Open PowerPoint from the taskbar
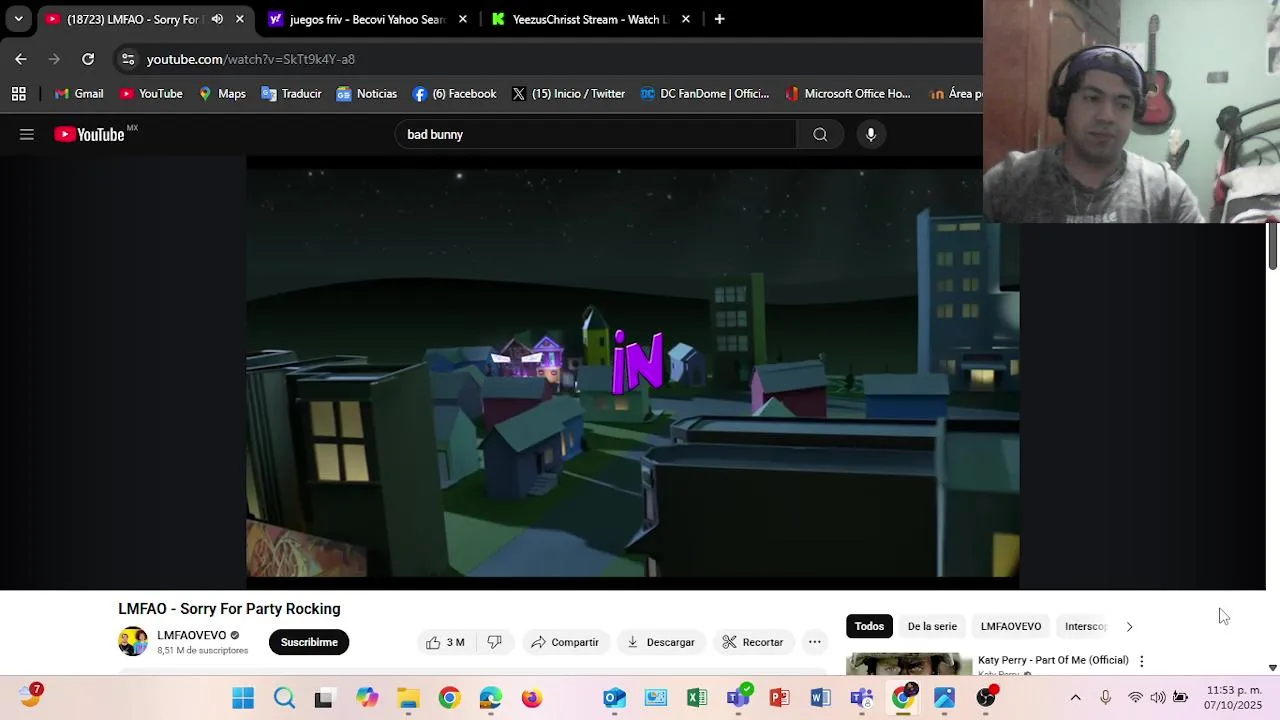 (779, 698)
